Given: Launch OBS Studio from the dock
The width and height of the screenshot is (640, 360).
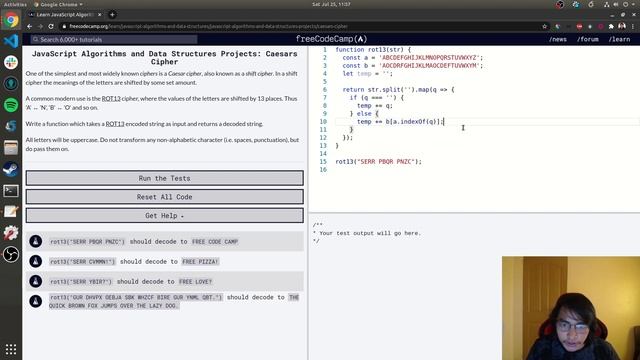Looking at the screenshot, I should pos(11,254).
